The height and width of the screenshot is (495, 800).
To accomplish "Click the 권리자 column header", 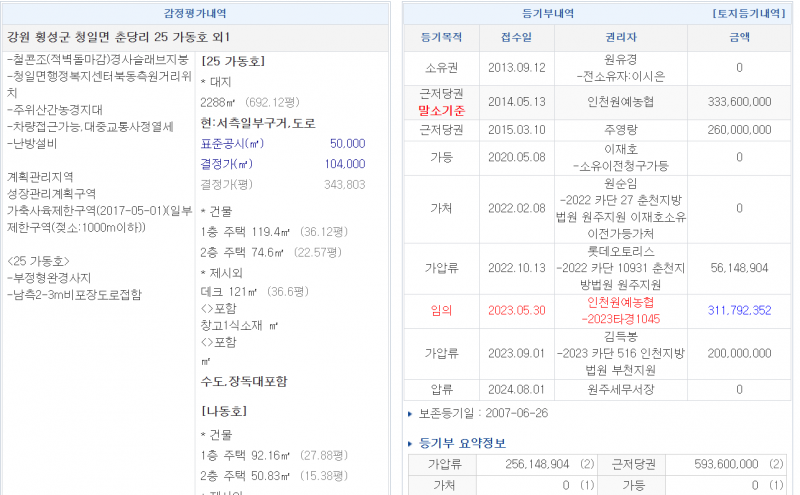I will tap(621, 37).
